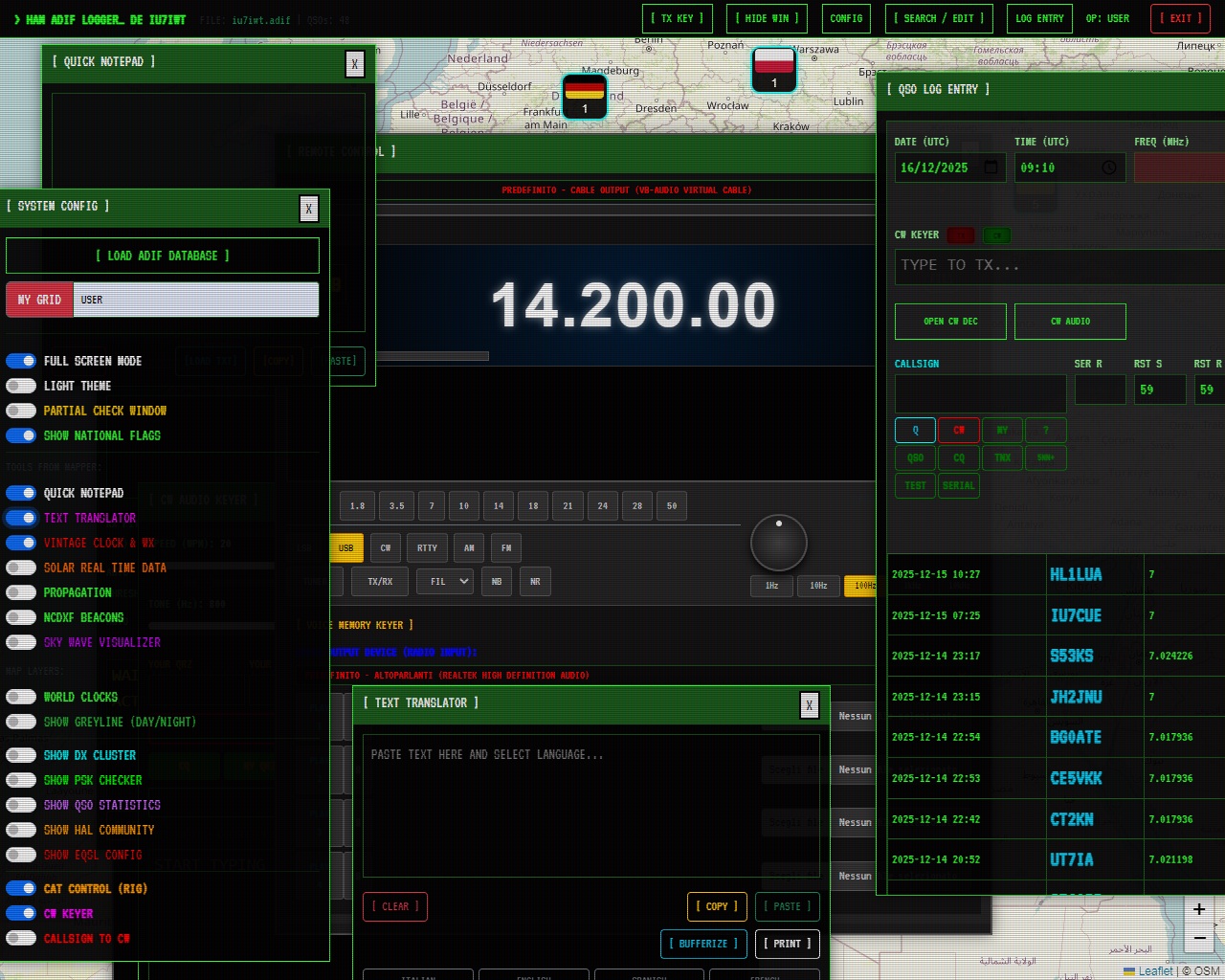
Task: Click the Polish flag map marker
Action: (x=773, y=69)
